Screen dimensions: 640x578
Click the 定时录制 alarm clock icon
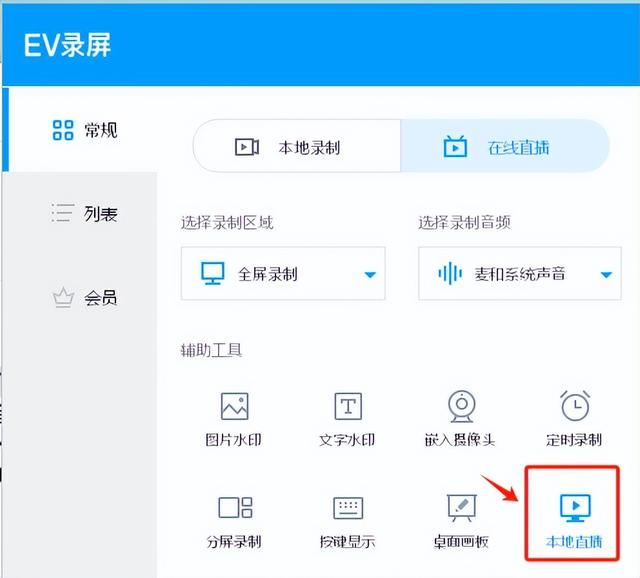click(575, 406)
